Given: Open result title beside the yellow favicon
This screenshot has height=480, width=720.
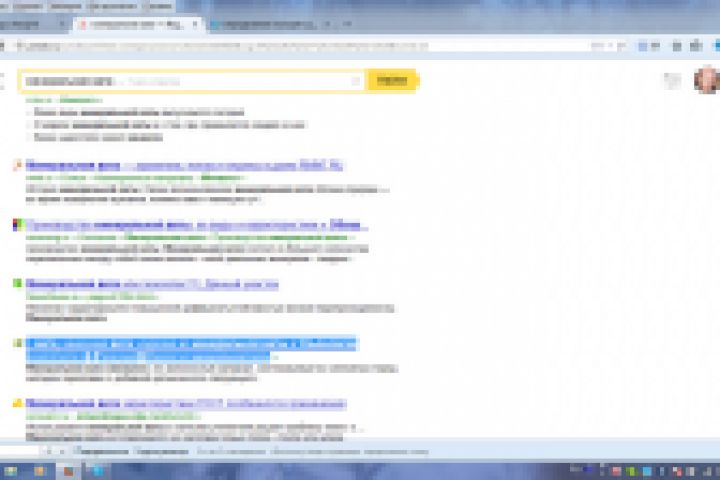Looking at the screenshot, I should point(186,404).
